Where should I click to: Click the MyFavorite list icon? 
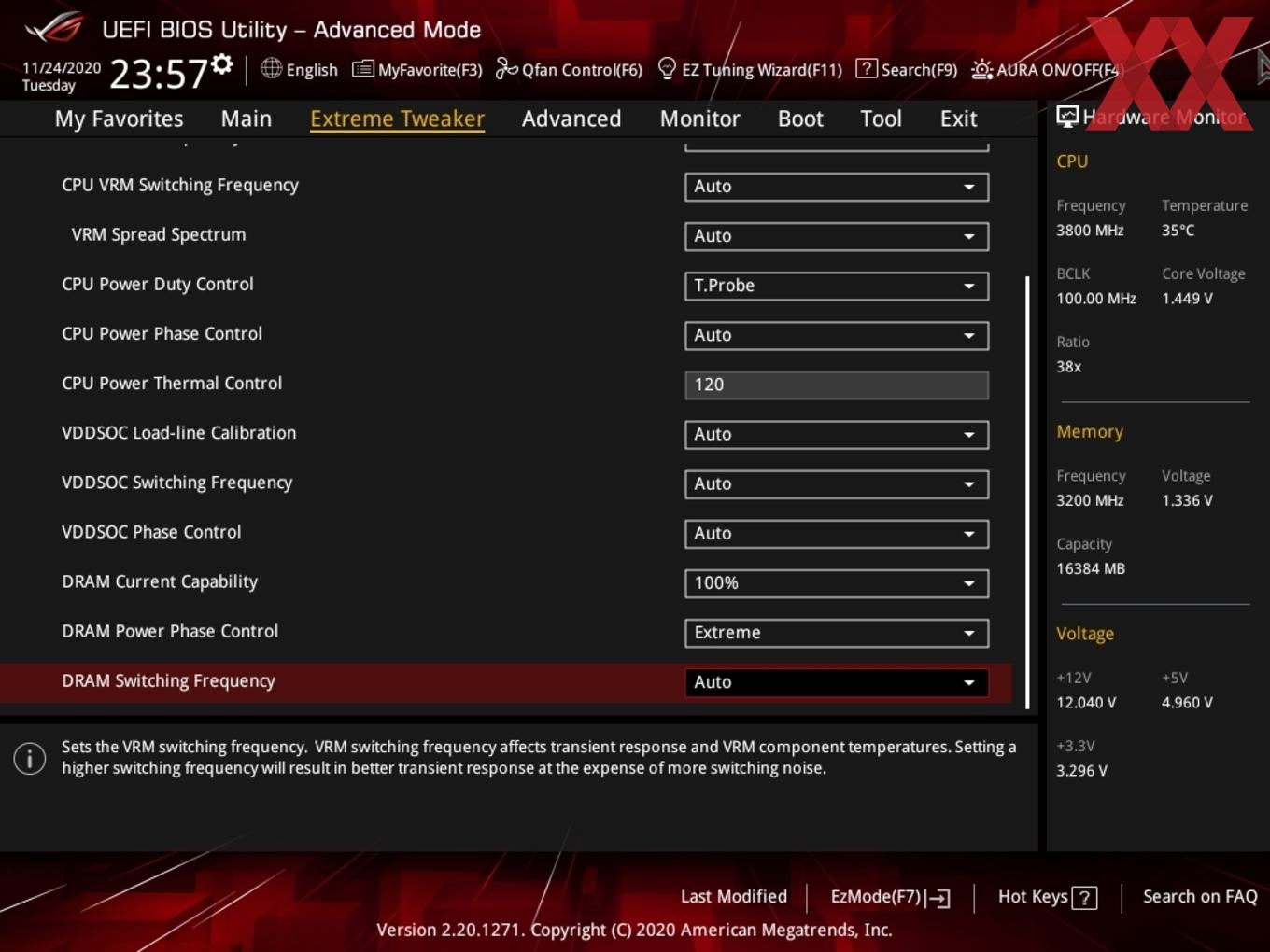pyautogui.click(x=362, y=69)
